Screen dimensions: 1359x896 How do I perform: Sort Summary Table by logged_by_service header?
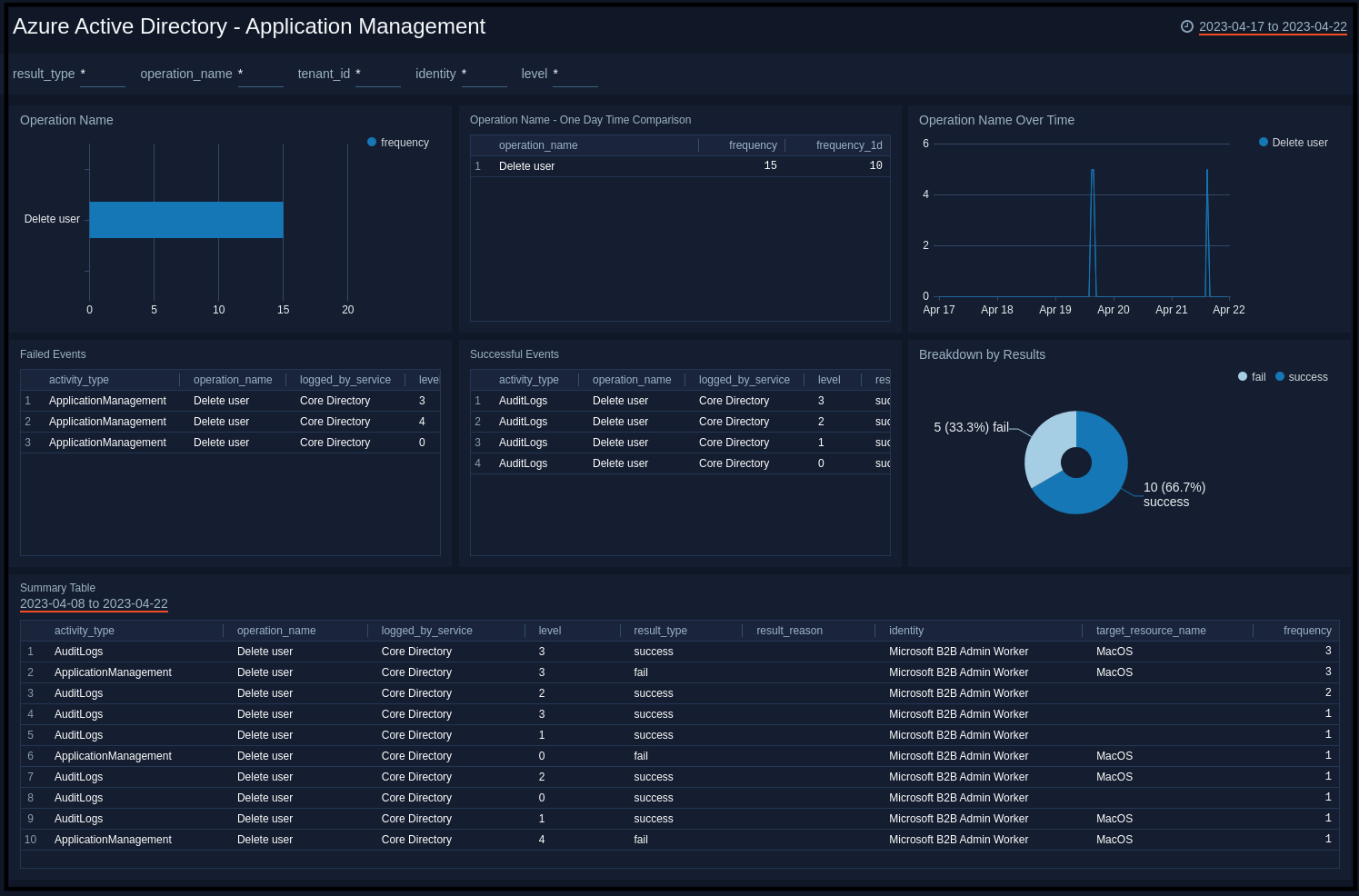pos(427,631)
